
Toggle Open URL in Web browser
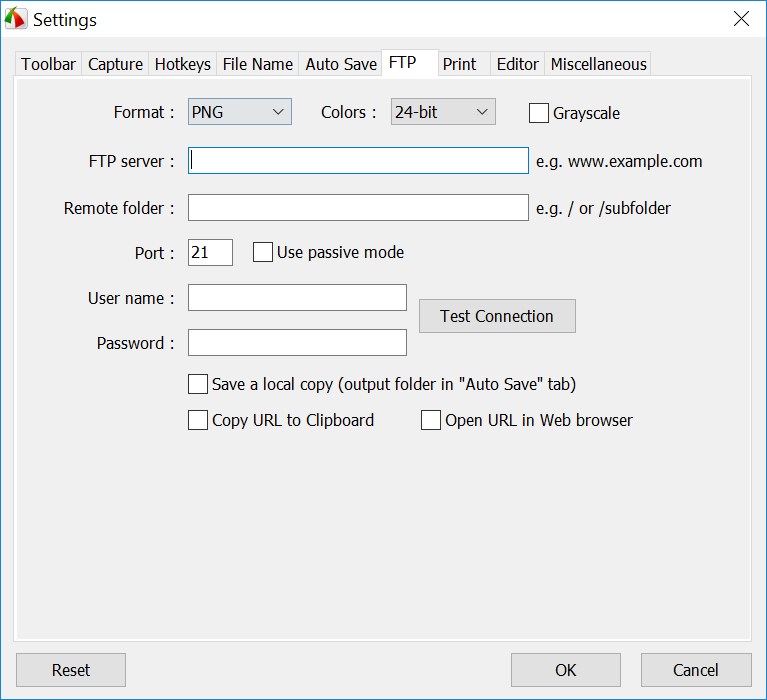[x=430, y=420]
